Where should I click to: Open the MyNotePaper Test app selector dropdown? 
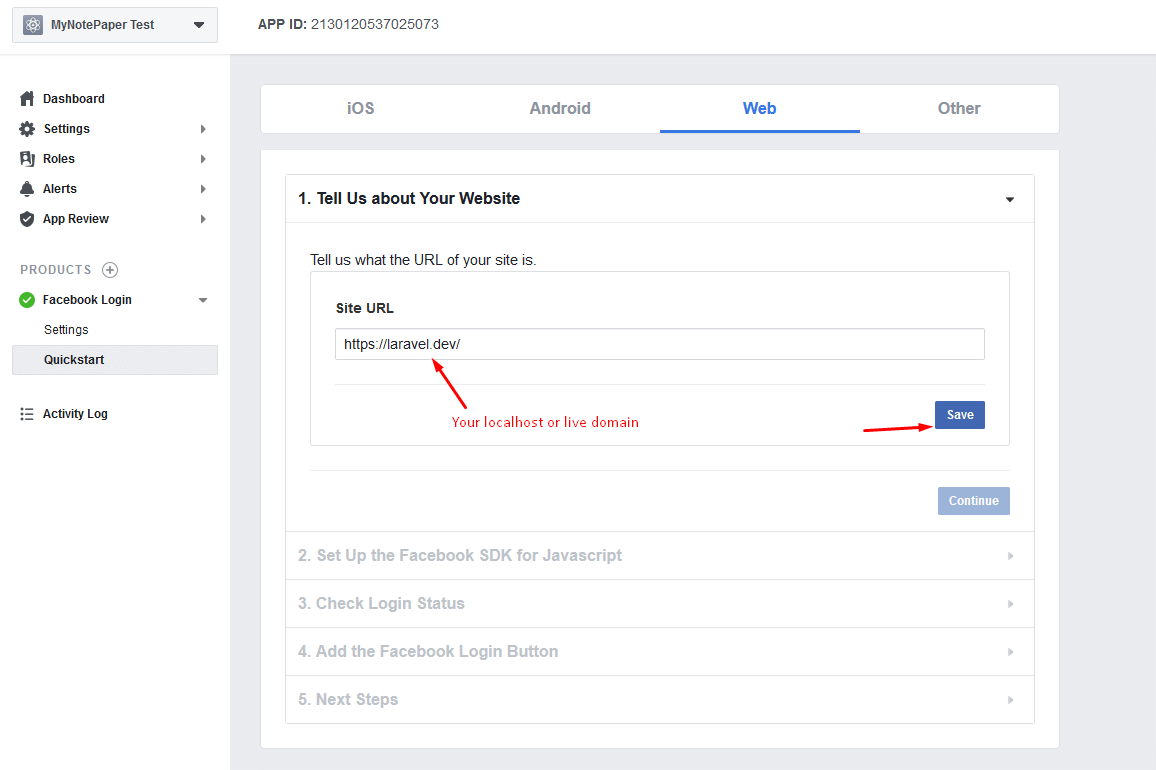point(115,25)
